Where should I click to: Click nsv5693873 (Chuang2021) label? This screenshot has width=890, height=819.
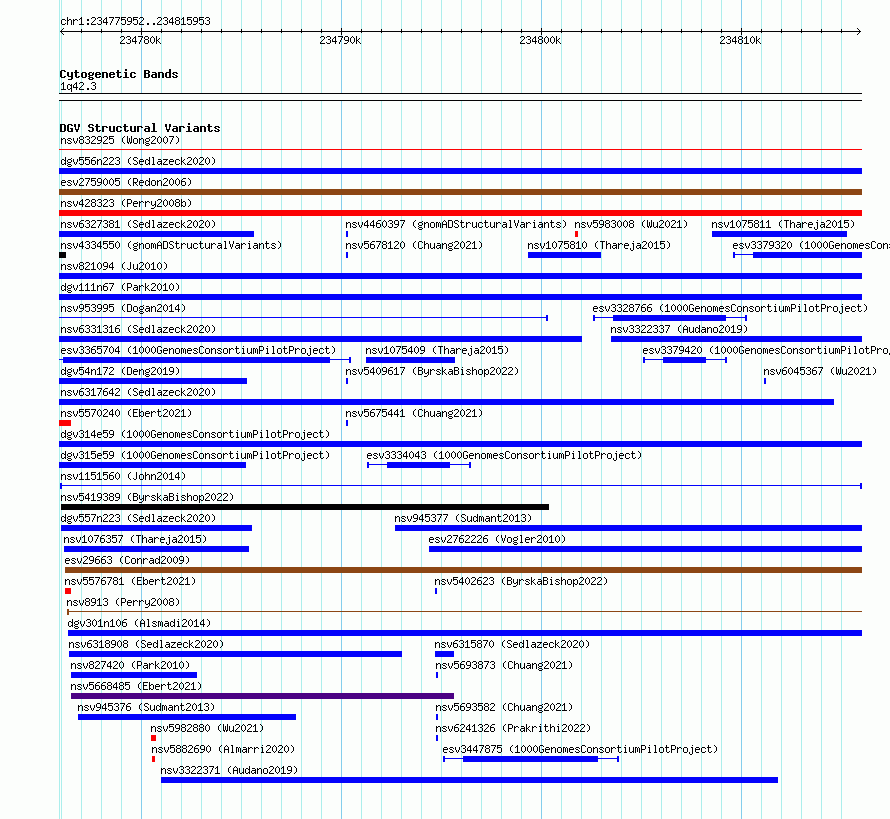pos(504,665)
